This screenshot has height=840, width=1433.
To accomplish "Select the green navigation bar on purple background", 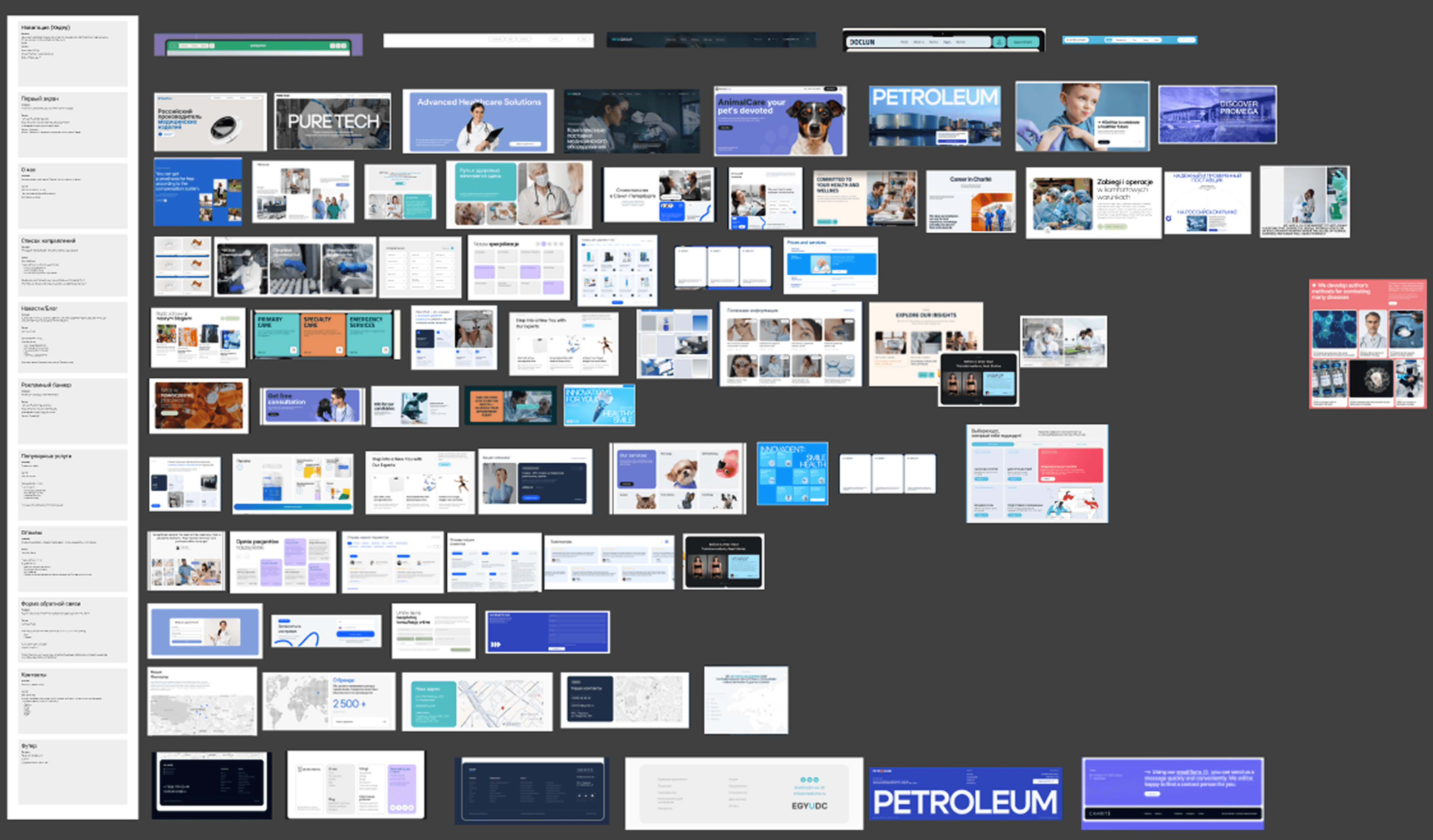I will coord(258,45).
